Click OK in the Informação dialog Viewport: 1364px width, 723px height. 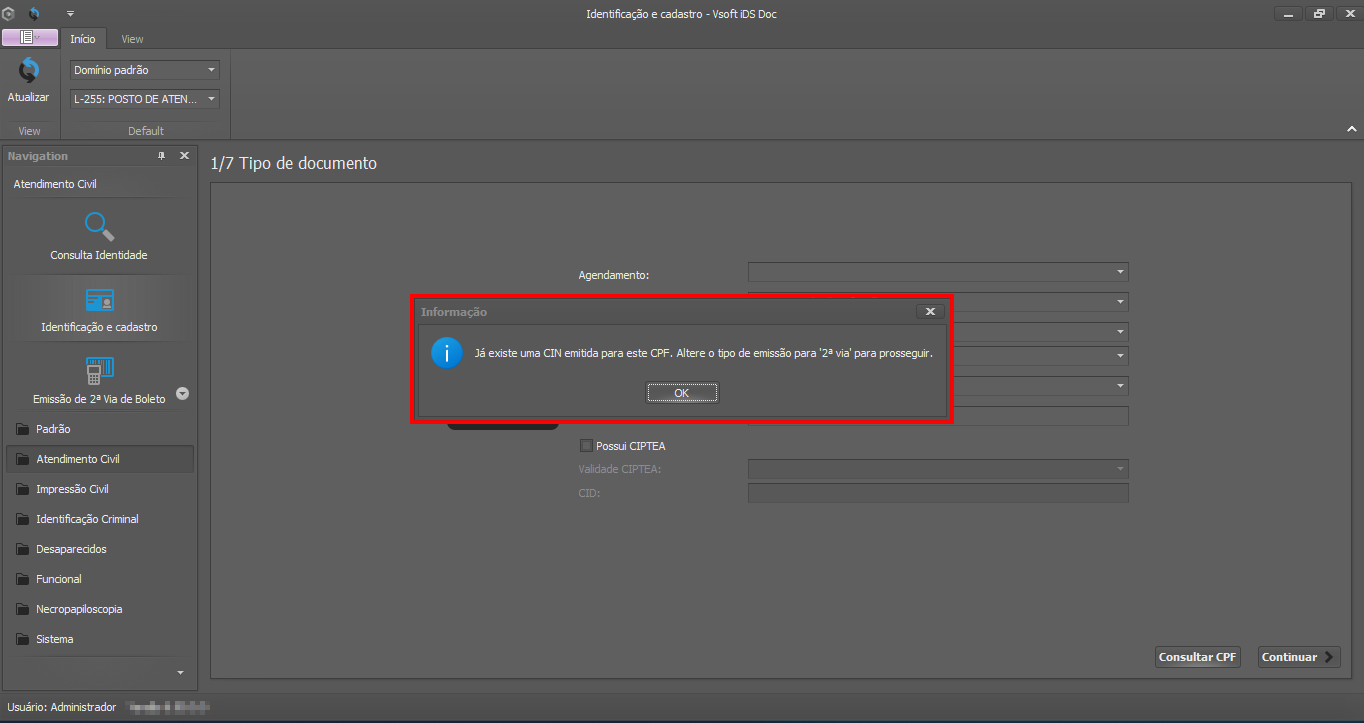682,393
